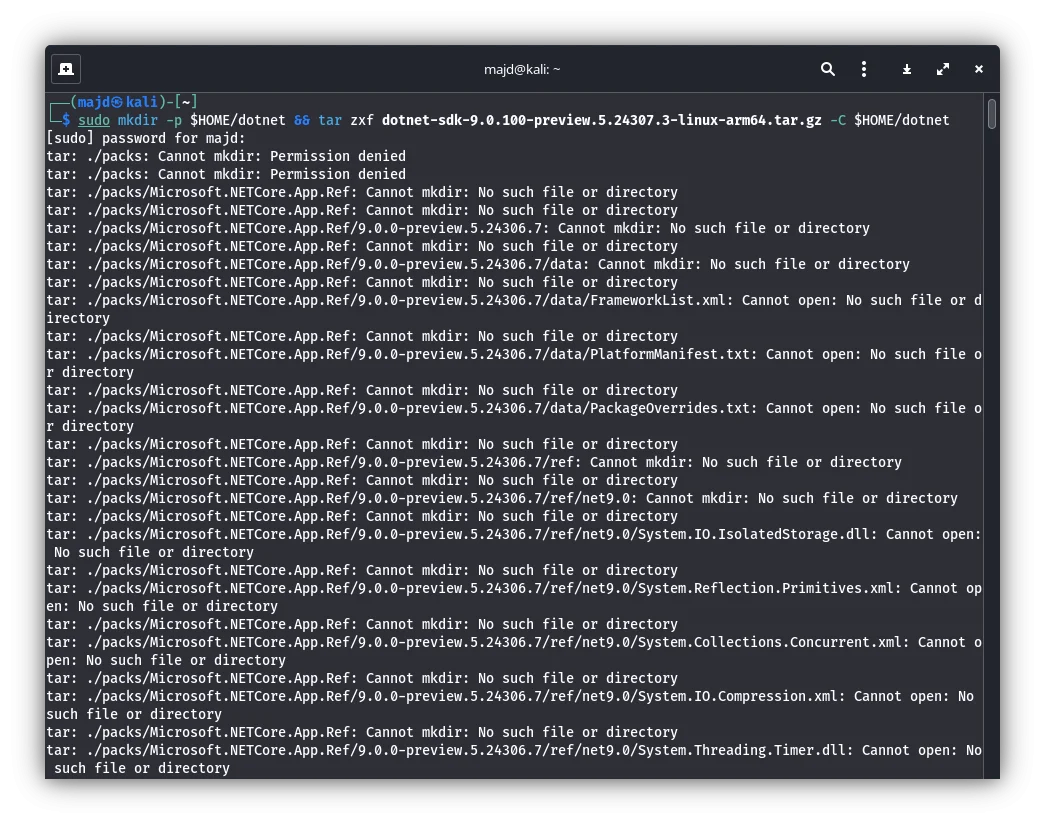Toggle fullscreen with the expand arrows icon
This screenshot has height=824, width=1045.
(x=942, y=69)
